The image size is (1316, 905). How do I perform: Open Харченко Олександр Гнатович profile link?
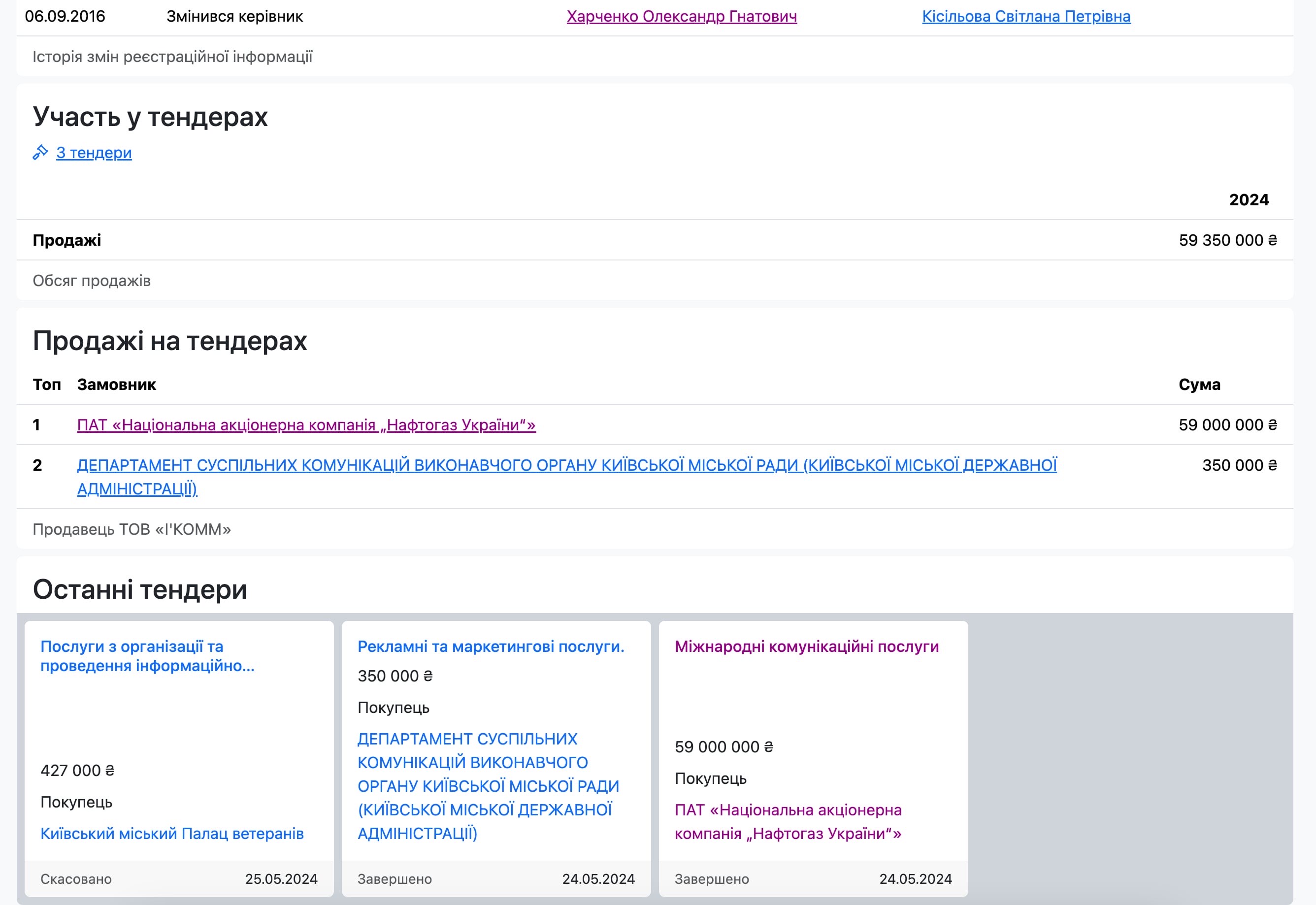click(682, 16)
